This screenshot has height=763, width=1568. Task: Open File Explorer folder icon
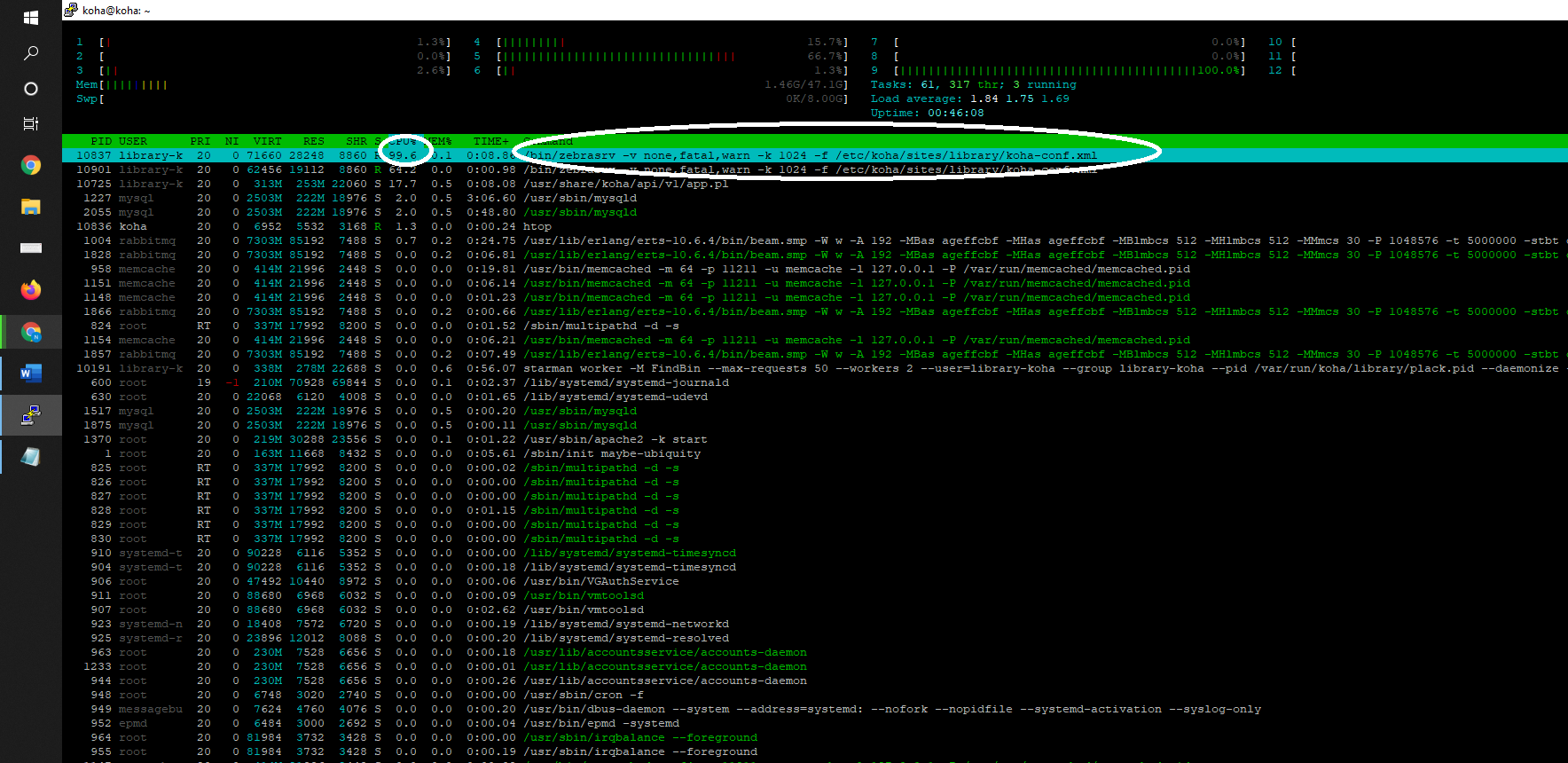click(x=30, y=207)
